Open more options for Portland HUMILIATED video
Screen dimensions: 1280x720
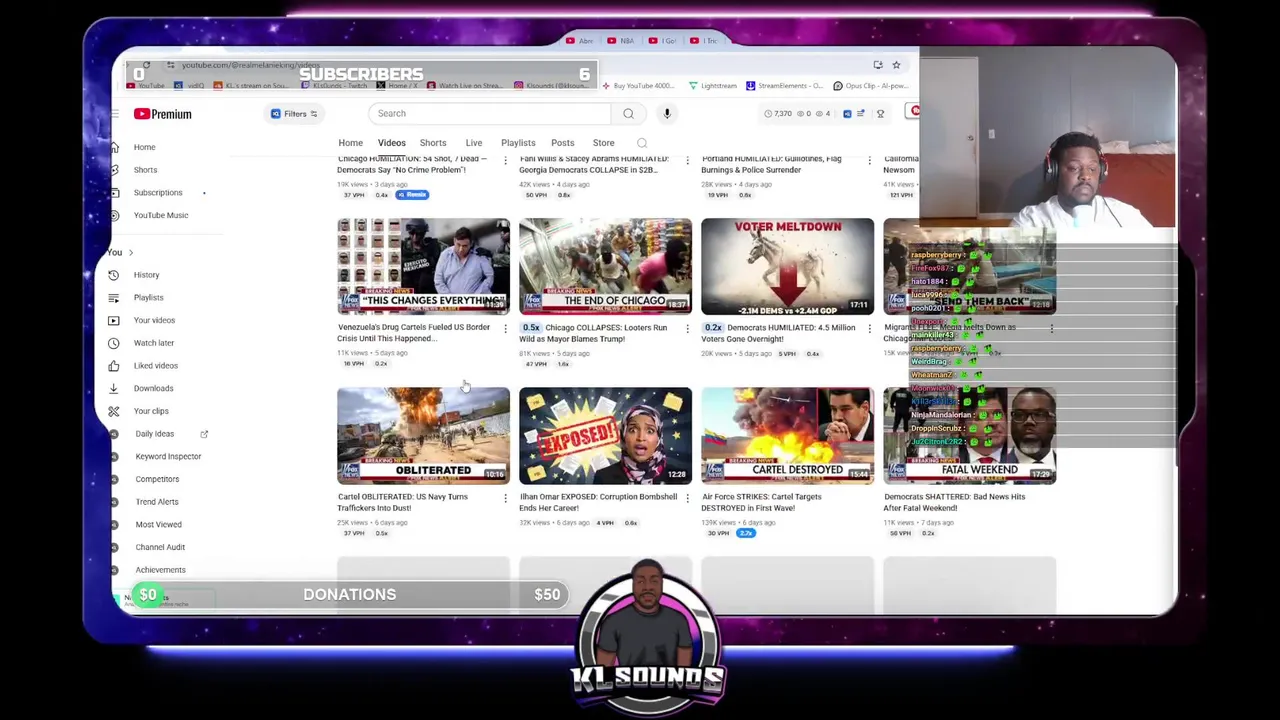pos(869,160)
